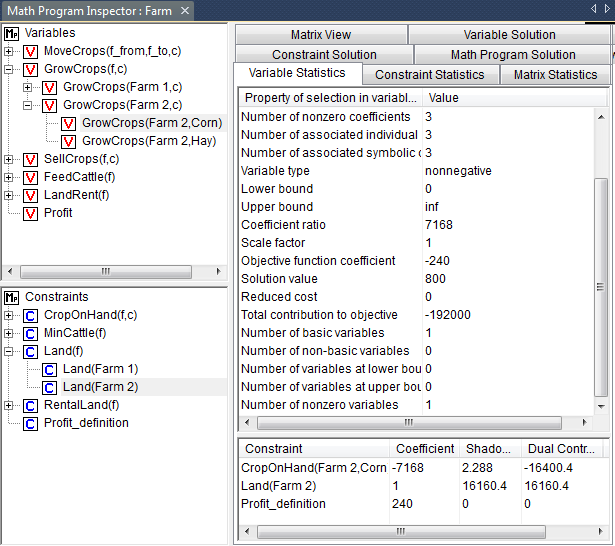Click the Property of selection column header
Viewport: 615px width, 546px height.
click(330, 98)
